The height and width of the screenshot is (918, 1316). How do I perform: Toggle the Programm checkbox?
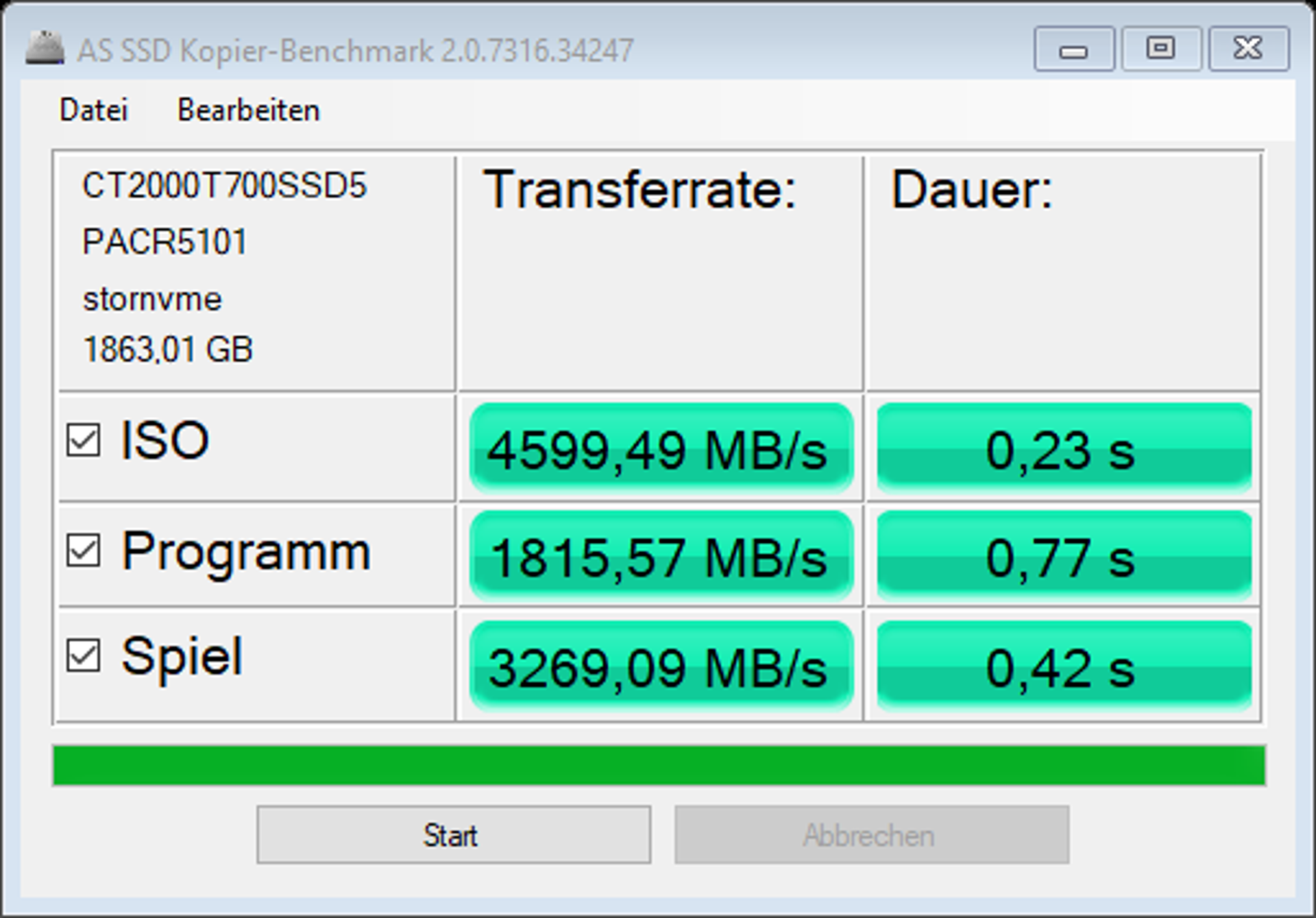[x=84, y=551]
